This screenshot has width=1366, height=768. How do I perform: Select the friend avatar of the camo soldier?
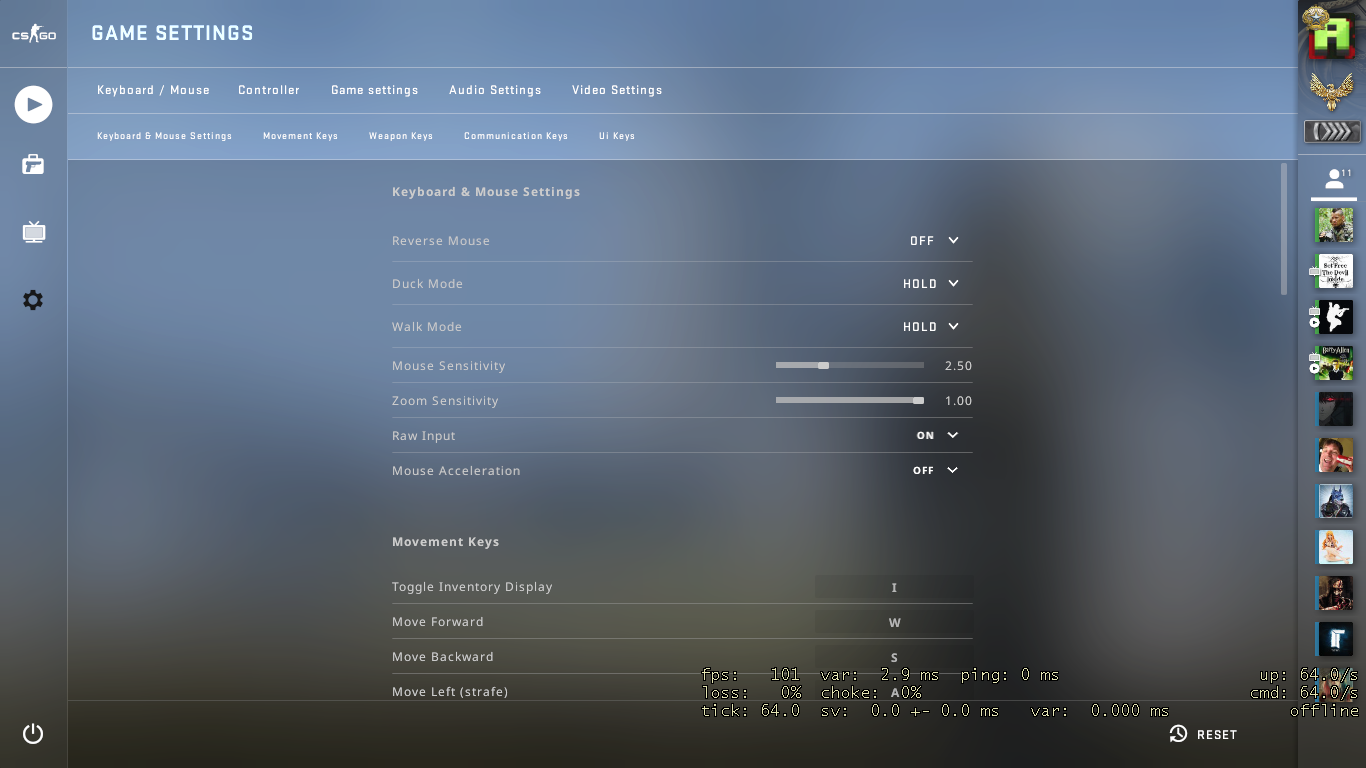[x=1334, y=224]
